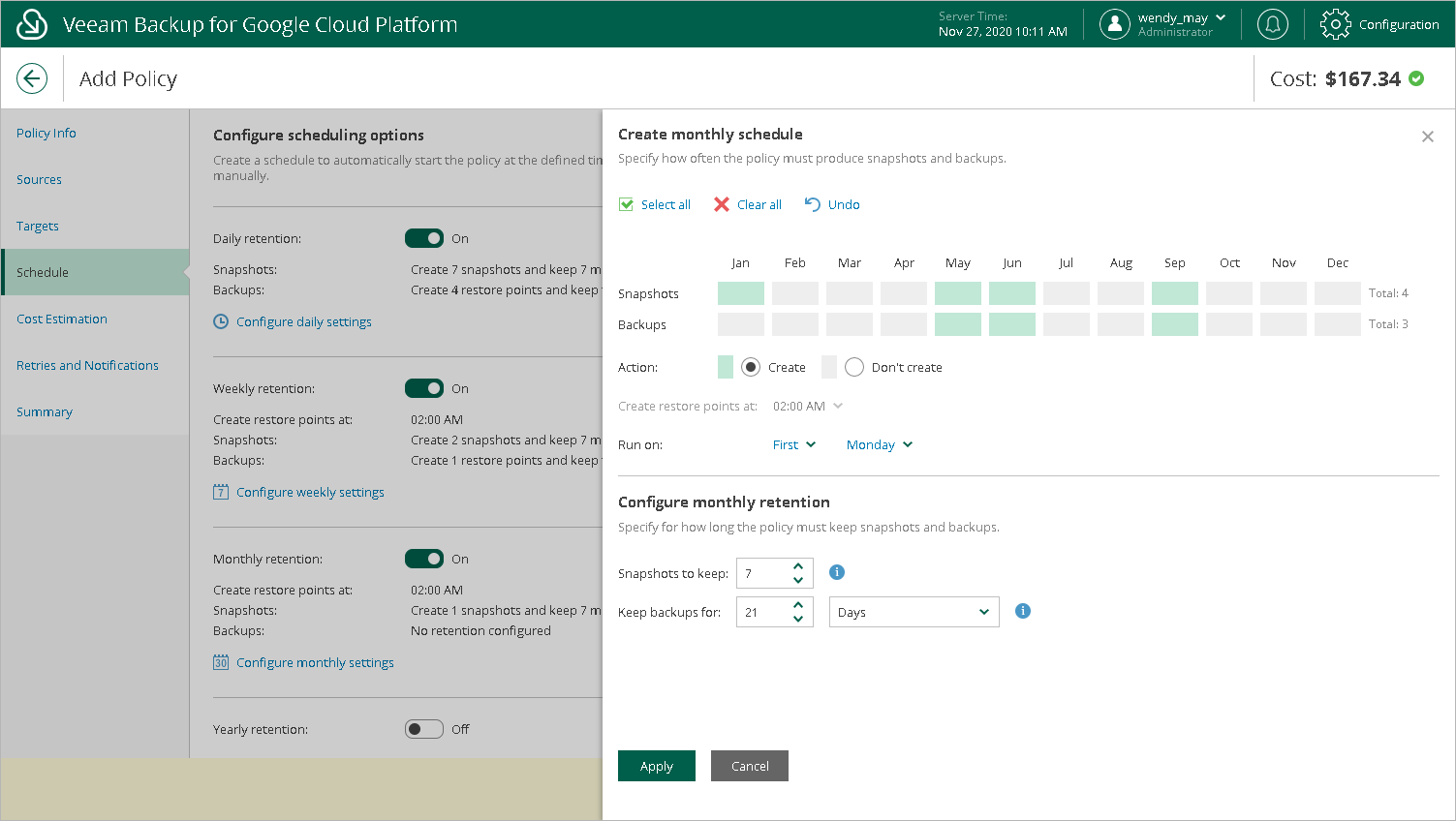Viewport: 1456px width, 821px height.
Task: Open Configure weekly settings link
Action: pyautogui.click(x=310, y=492)
